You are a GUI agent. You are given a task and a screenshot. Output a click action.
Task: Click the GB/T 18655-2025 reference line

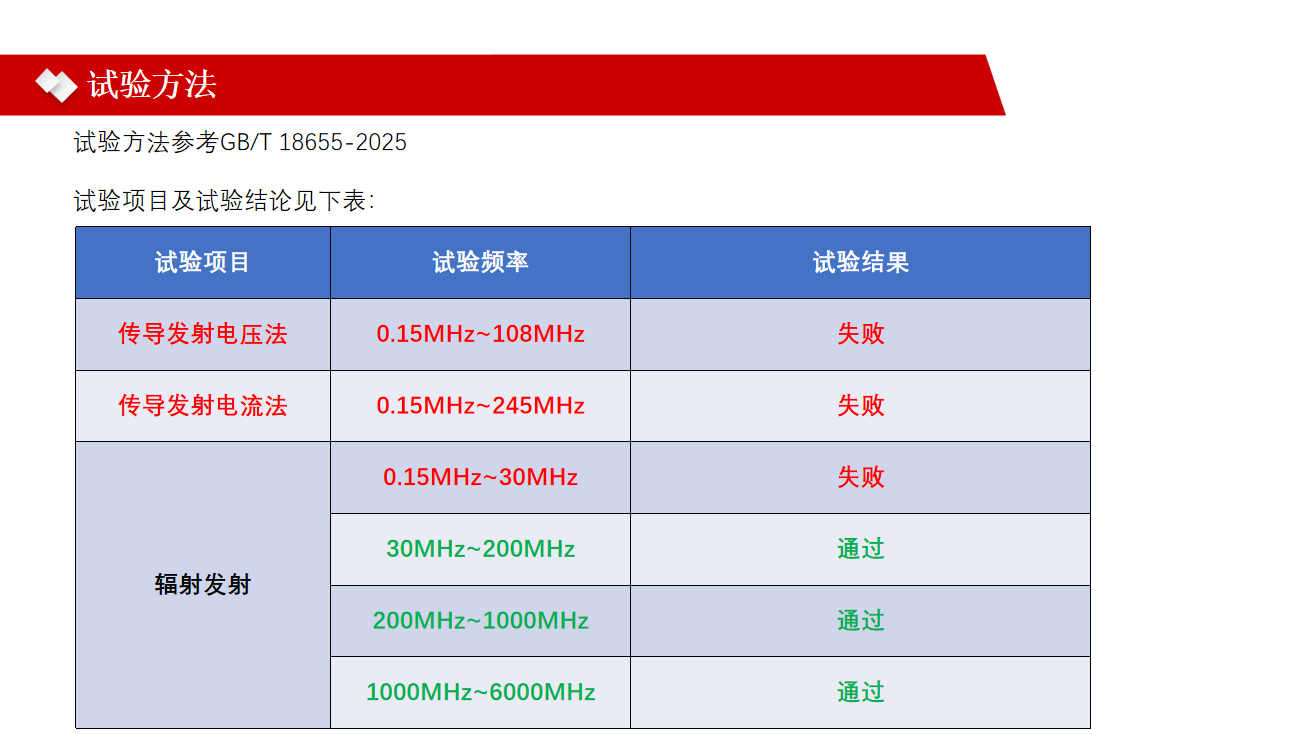pyautogui.click(x=240, y=142)
